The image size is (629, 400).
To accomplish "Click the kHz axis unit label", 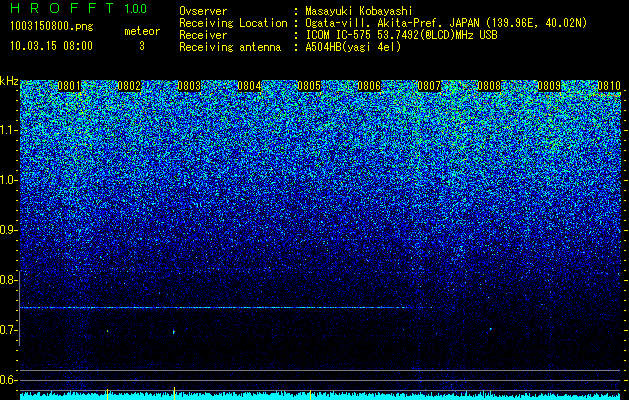I will tap(9, 81).
